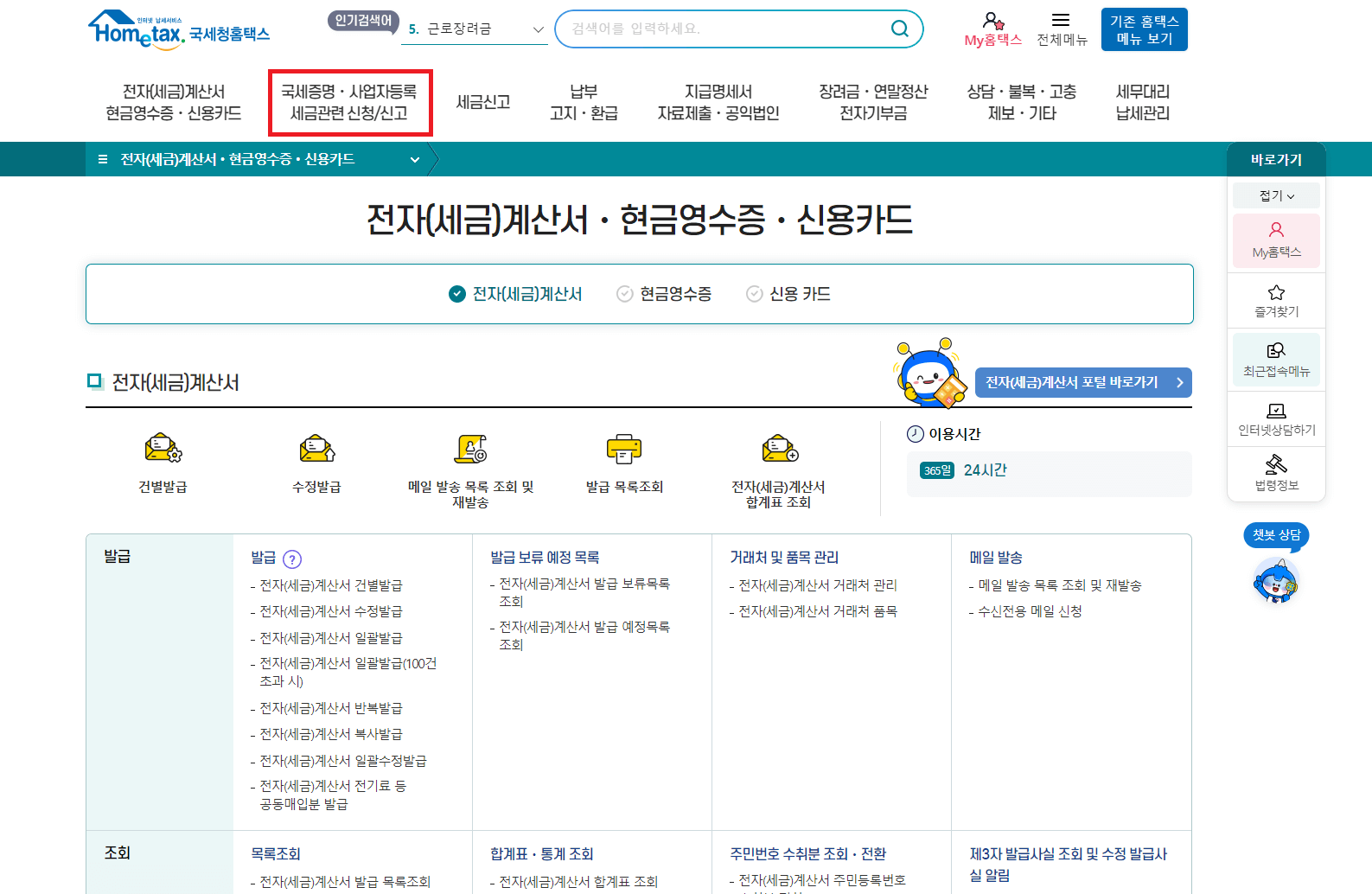Click the Hometax logo
Image resolution: width=1372 pixels, height=894 pixels.
(179, 30)
